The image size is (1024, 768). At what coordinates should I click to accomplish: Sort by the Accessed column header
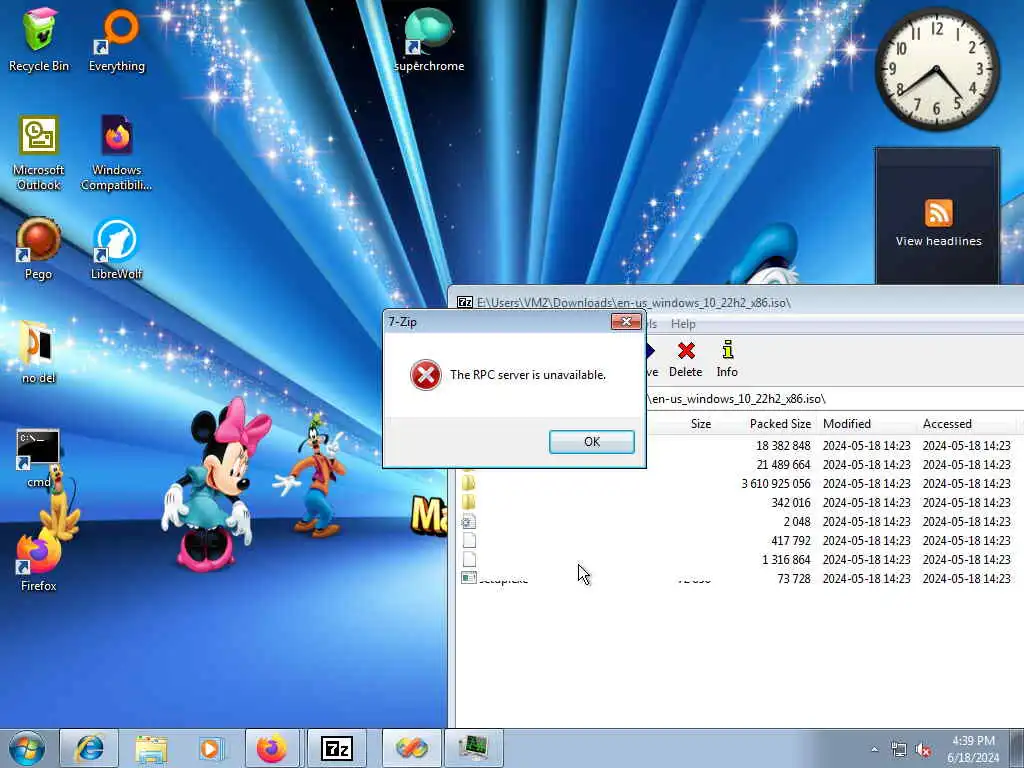coord(947,424)
